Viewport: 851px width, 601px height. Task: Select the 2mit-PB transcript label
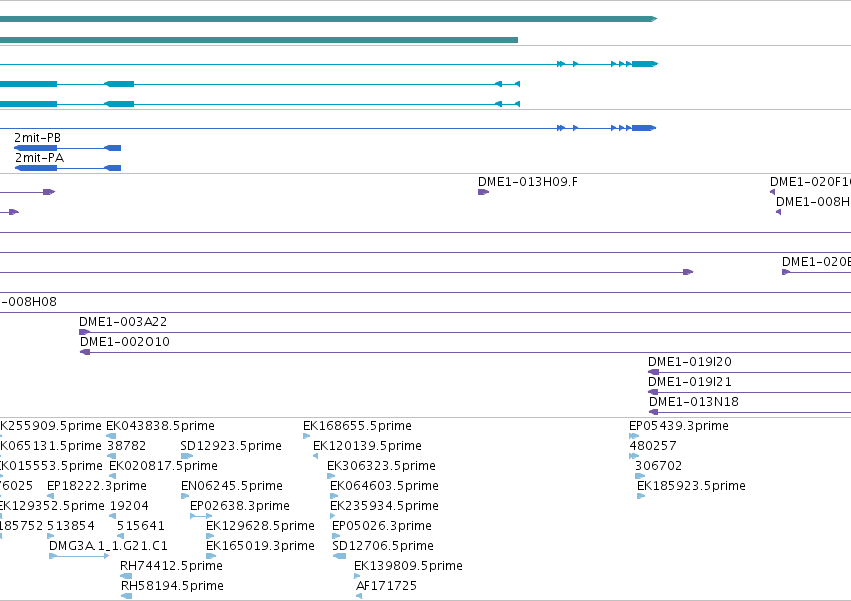pyautogui.click(x=37, y=138)
